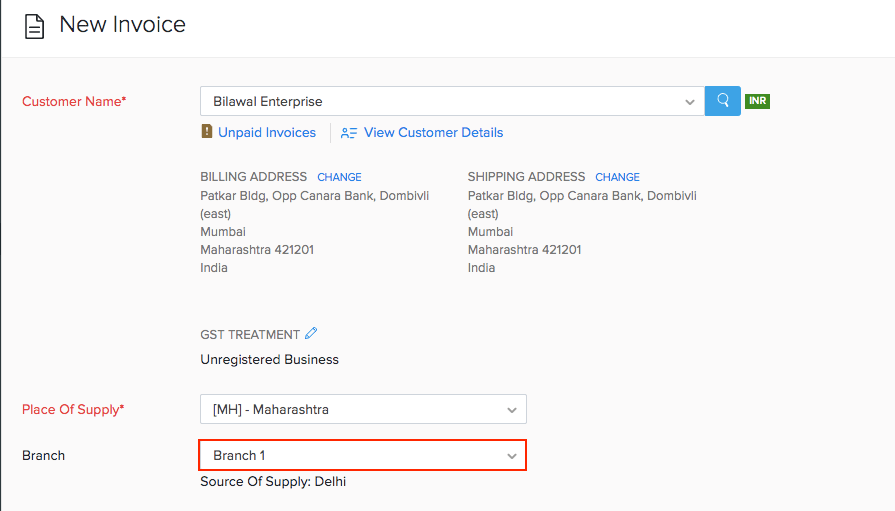Image resolution: width=895 pixels, height=511 pixels.
Task: Change the billing address
Action: point(339,177)
